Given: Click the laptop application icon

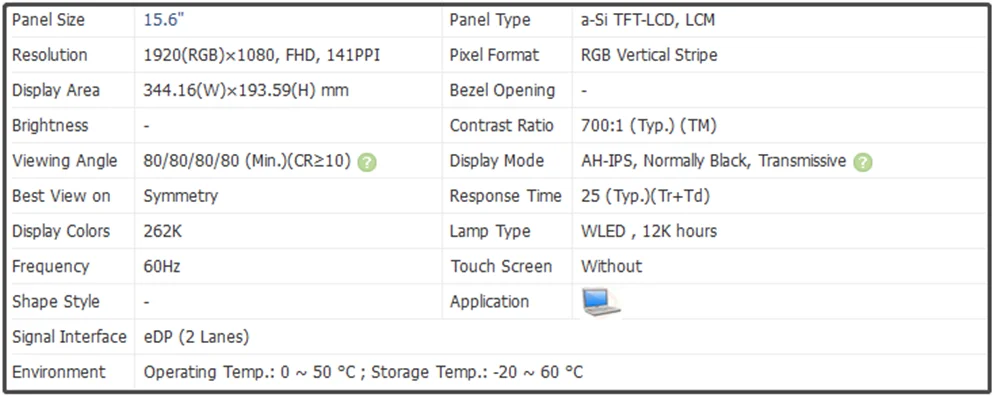Looking at the screenshot, I should pyautogui.click(x=601, y=302).
